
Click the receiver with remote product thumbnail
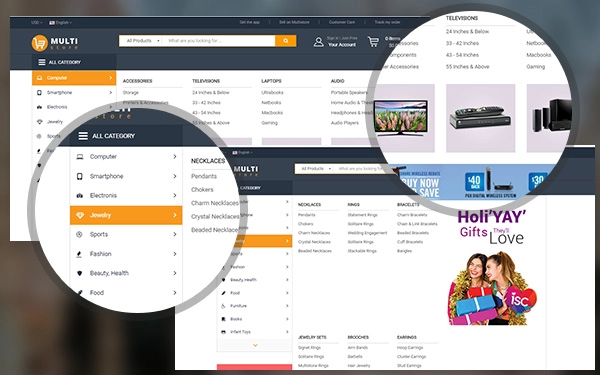[480, 118]
